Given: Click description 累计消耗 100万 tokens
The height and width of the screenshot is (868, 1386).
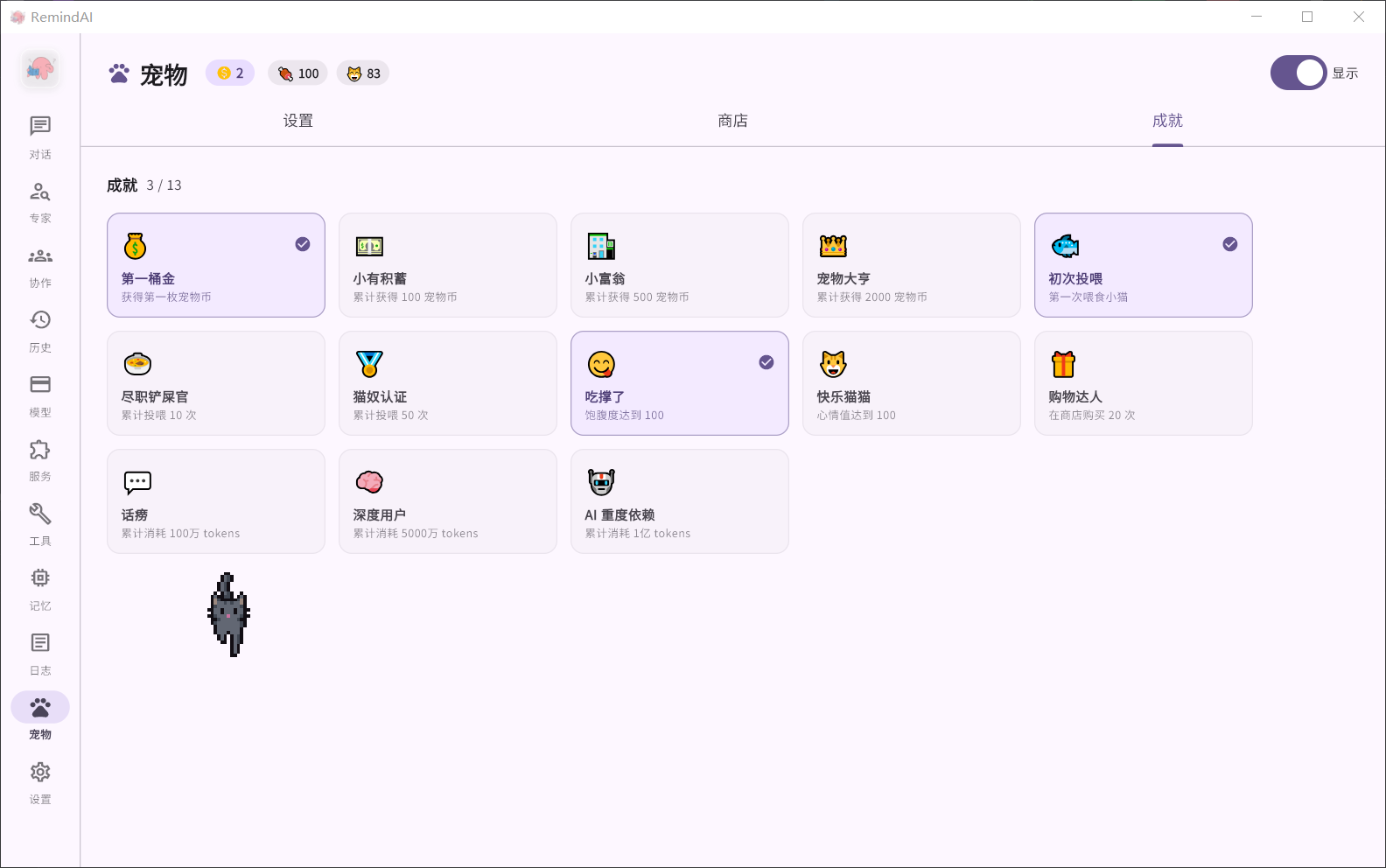Looking at the screenshot, I should point(180,534).
